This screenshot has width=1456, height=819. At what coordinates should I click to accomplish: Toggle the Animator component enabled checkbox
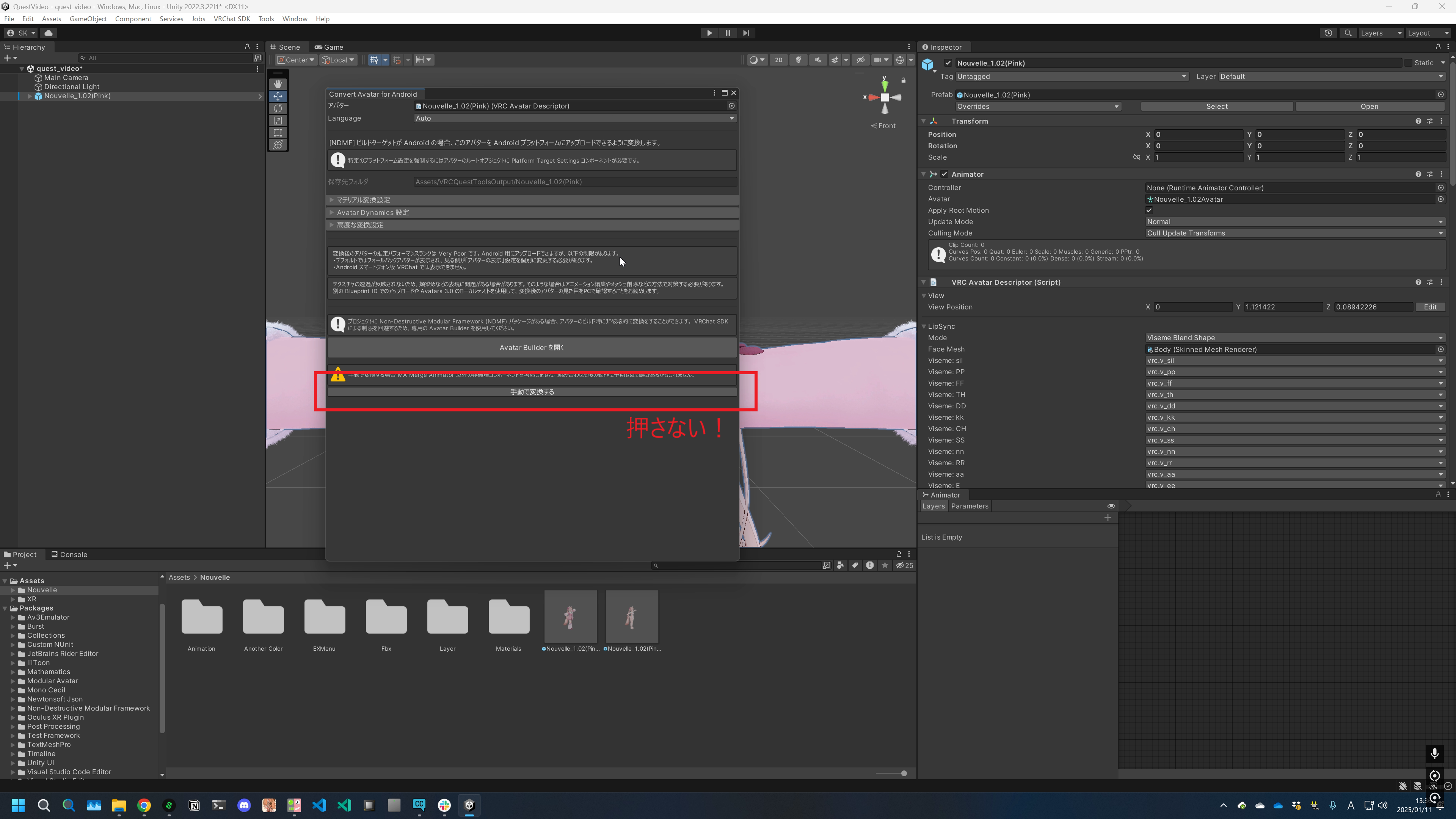tap(945, 174)
